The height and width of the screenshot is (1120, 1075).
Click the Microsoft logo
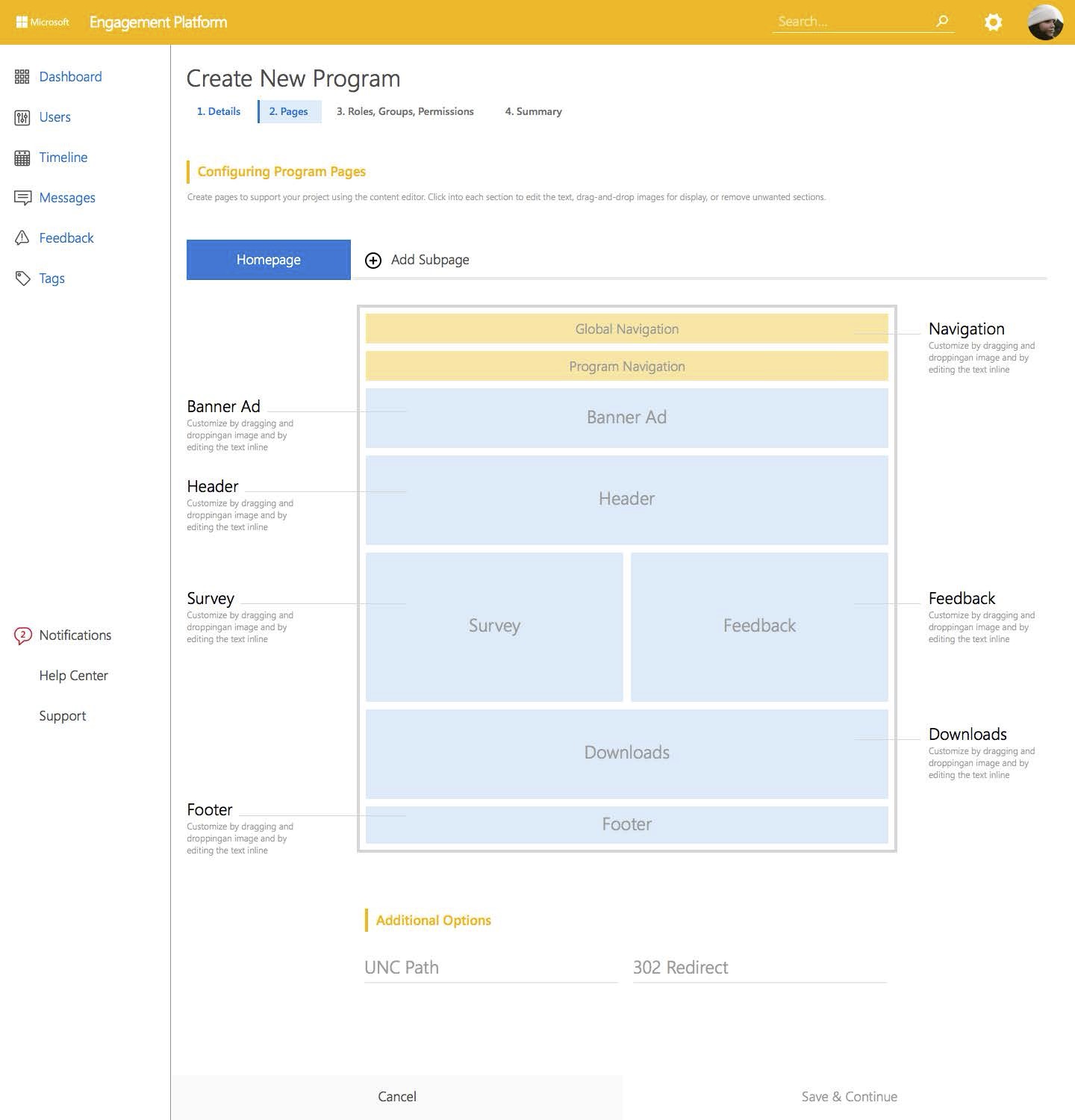coord(43,22)
